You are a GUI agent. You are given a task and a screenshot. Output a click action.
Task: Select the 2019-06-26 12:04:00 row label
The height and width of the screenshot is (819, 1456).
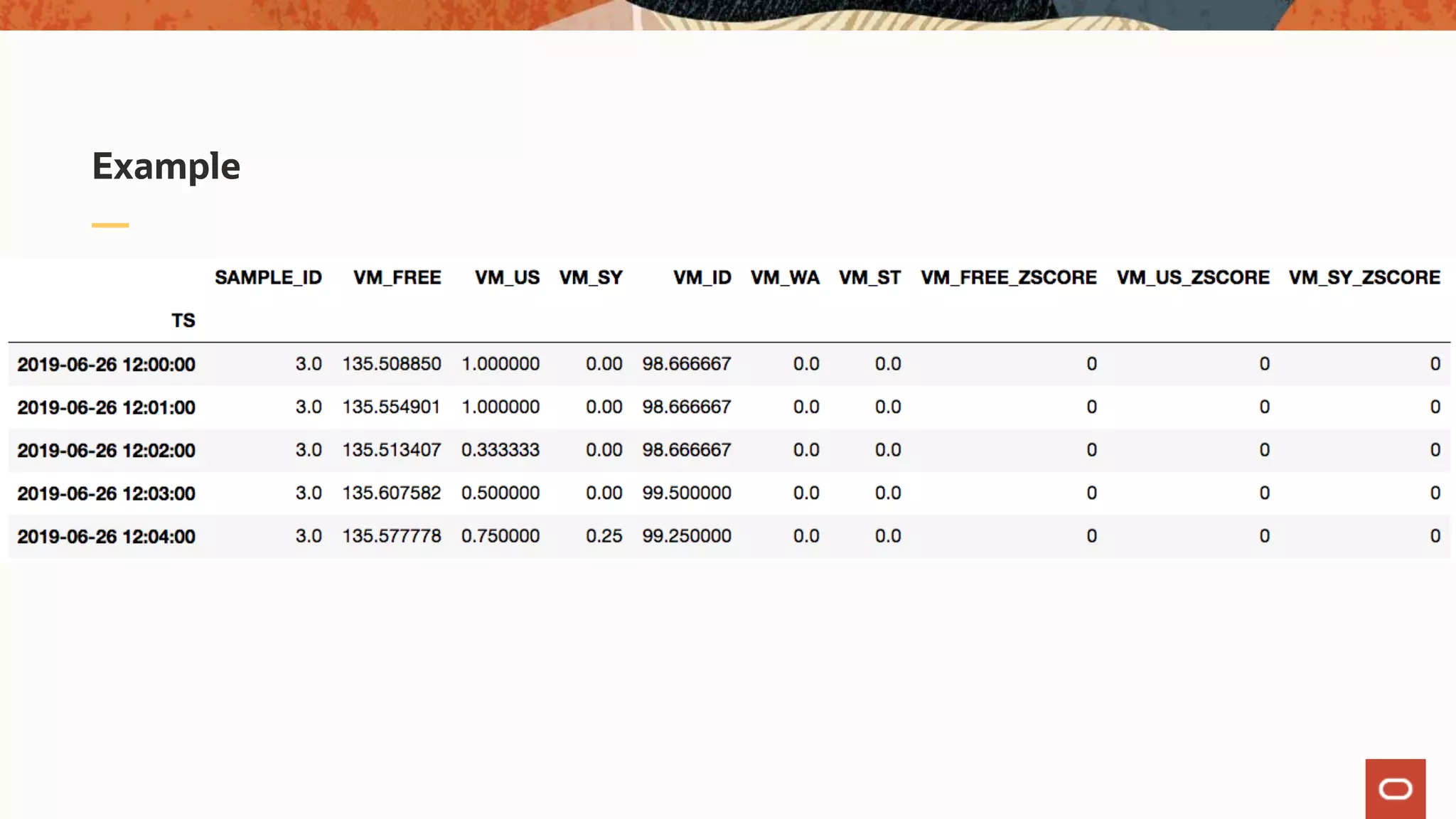pyautogui.click(x=106, y=537)
